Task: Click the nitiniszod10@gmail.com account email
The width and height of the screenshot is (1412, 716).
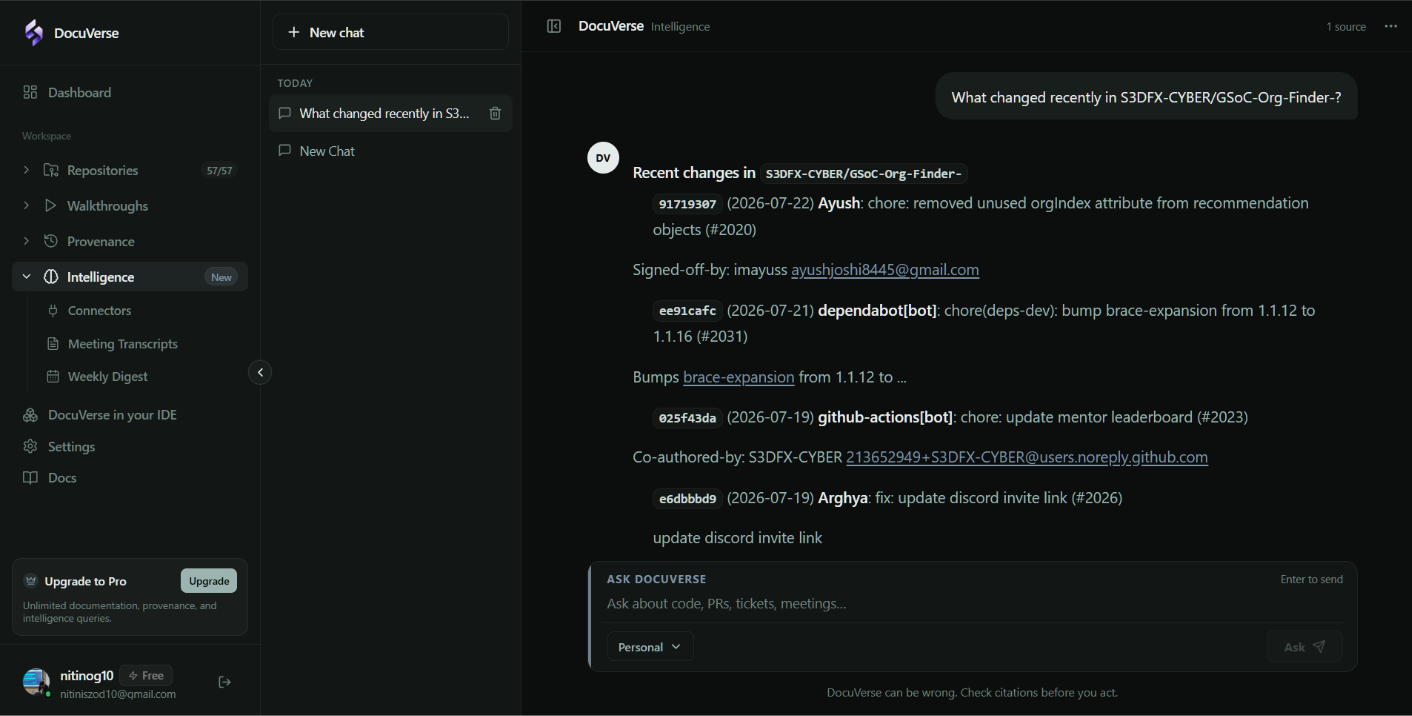Action: (118, 694)
